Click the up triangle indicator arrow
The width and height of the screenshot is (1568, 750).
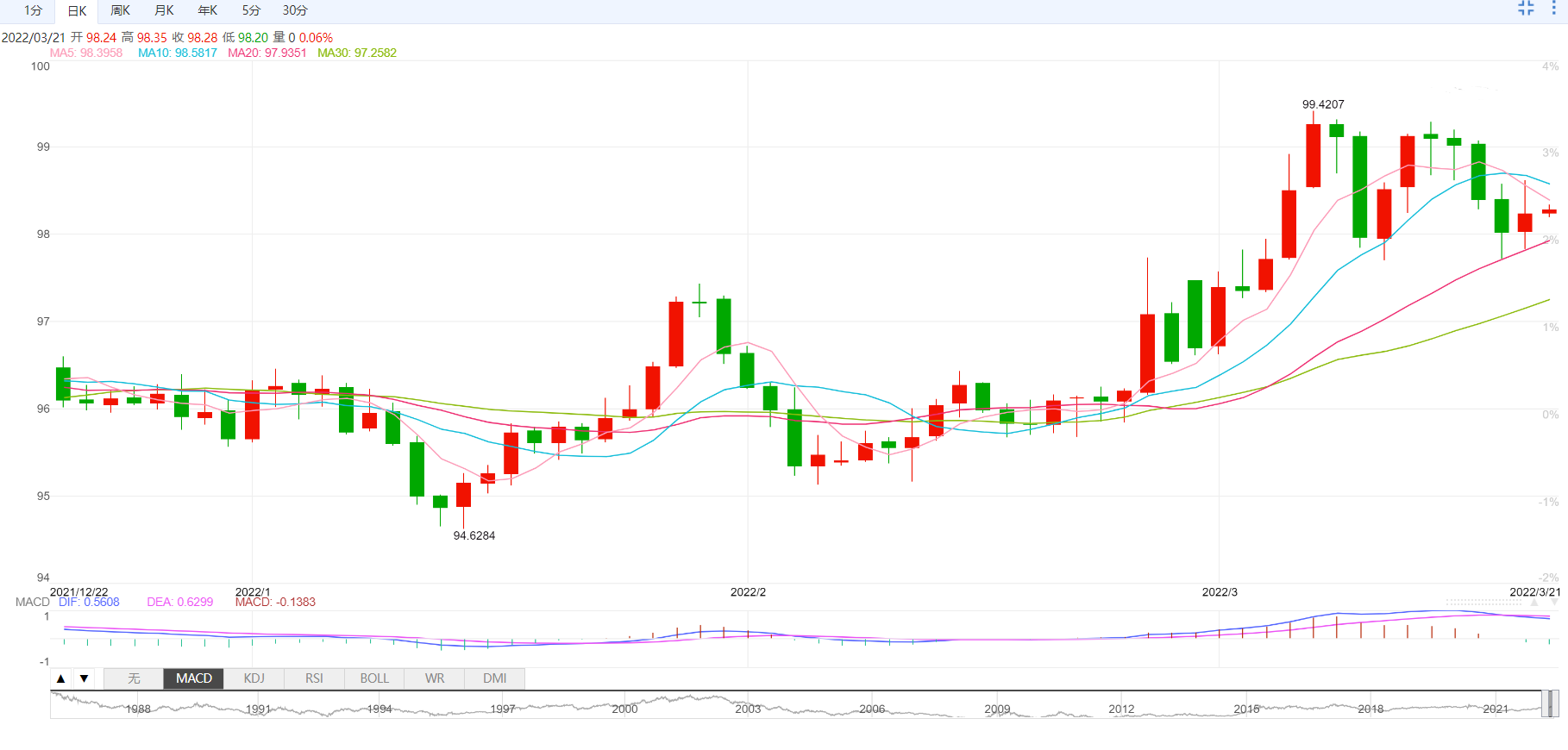tap(61, 678)
